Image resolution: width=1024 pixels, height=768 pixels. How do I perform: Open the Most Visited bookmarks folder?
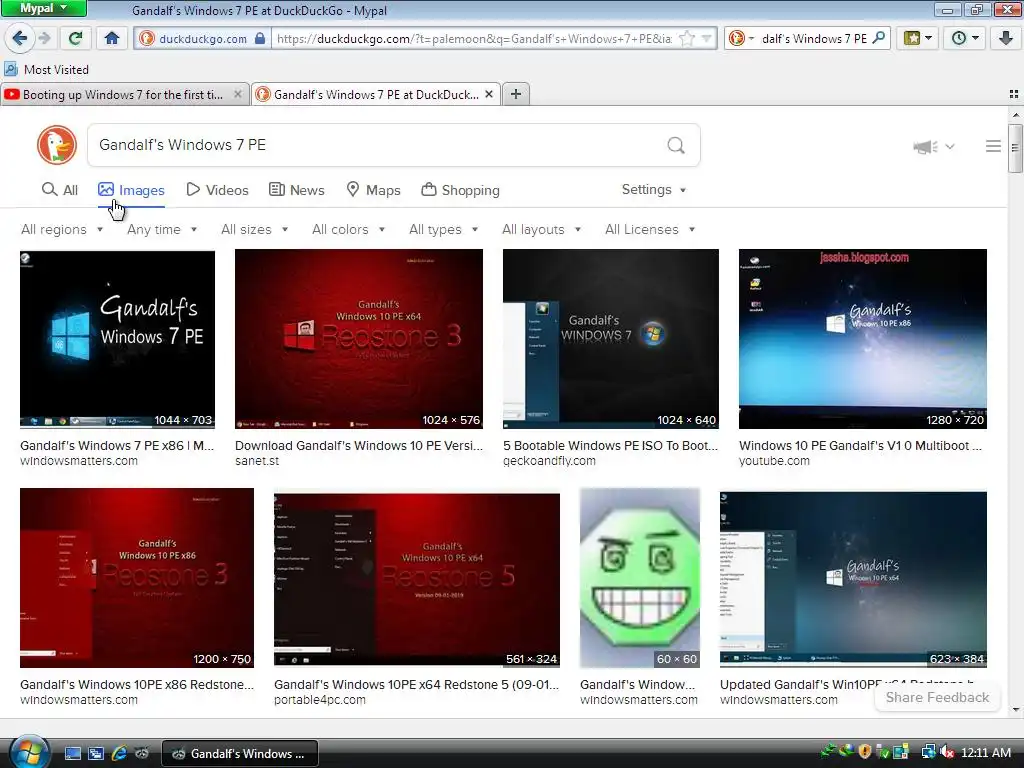[x=56, y=69]
